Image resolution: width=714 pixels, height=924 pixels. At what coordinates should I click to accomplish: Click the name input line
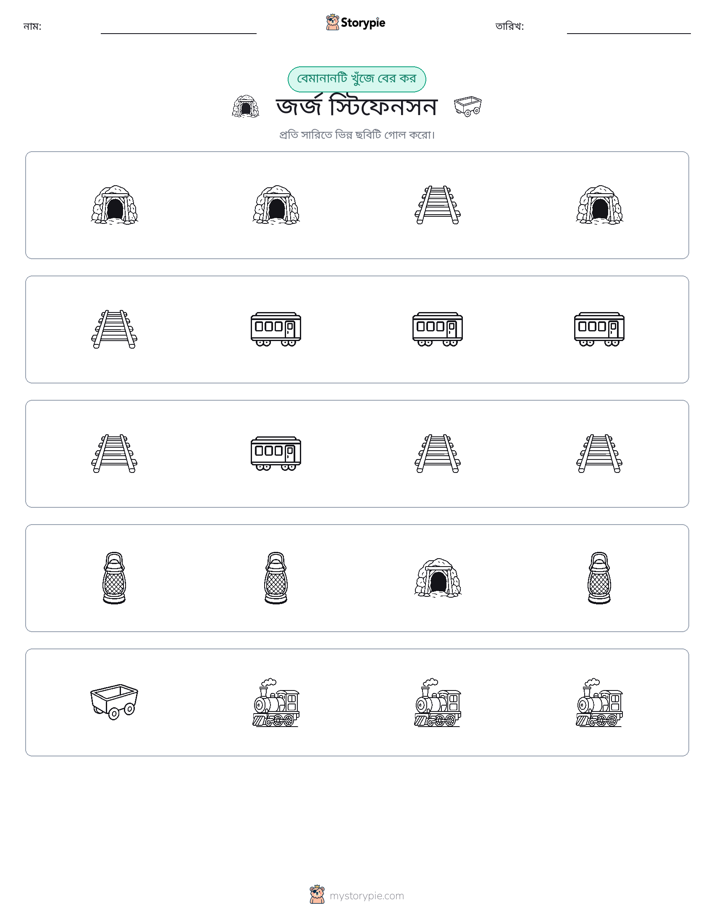click(x=178, y=33)
